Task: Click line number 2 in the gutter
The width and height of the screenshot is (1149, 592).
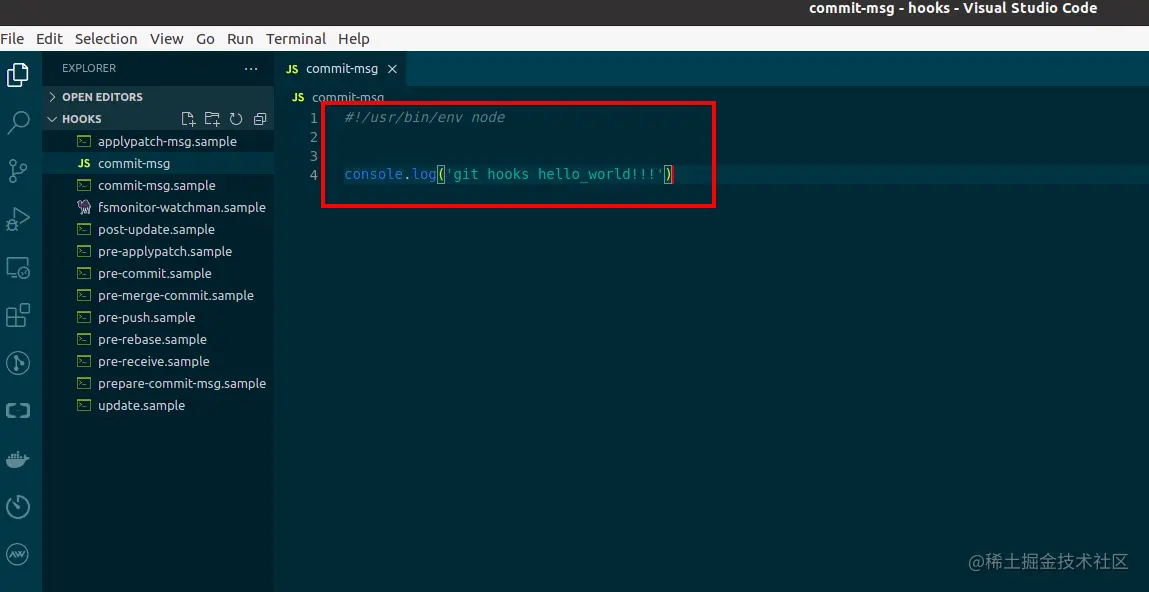Action: point(314,137)
